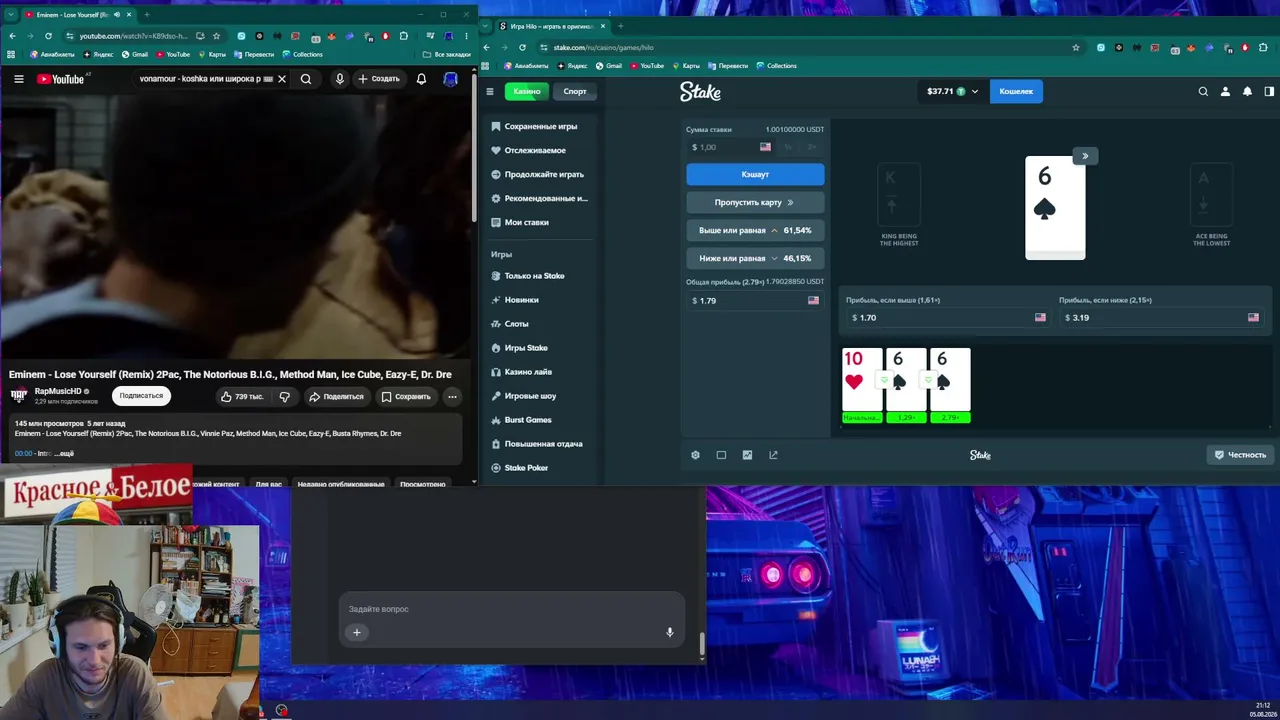Open Сохраненные игры in Stake sidebar

[x=541, y=126]
